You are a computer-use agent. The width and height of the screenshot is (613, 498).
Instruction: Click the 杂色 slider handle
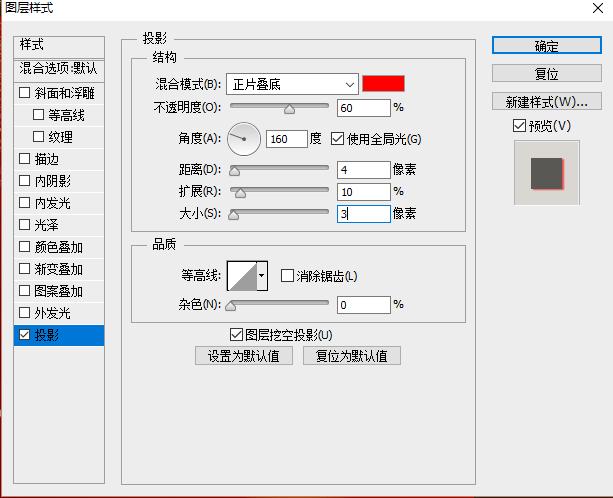[231, 306]
